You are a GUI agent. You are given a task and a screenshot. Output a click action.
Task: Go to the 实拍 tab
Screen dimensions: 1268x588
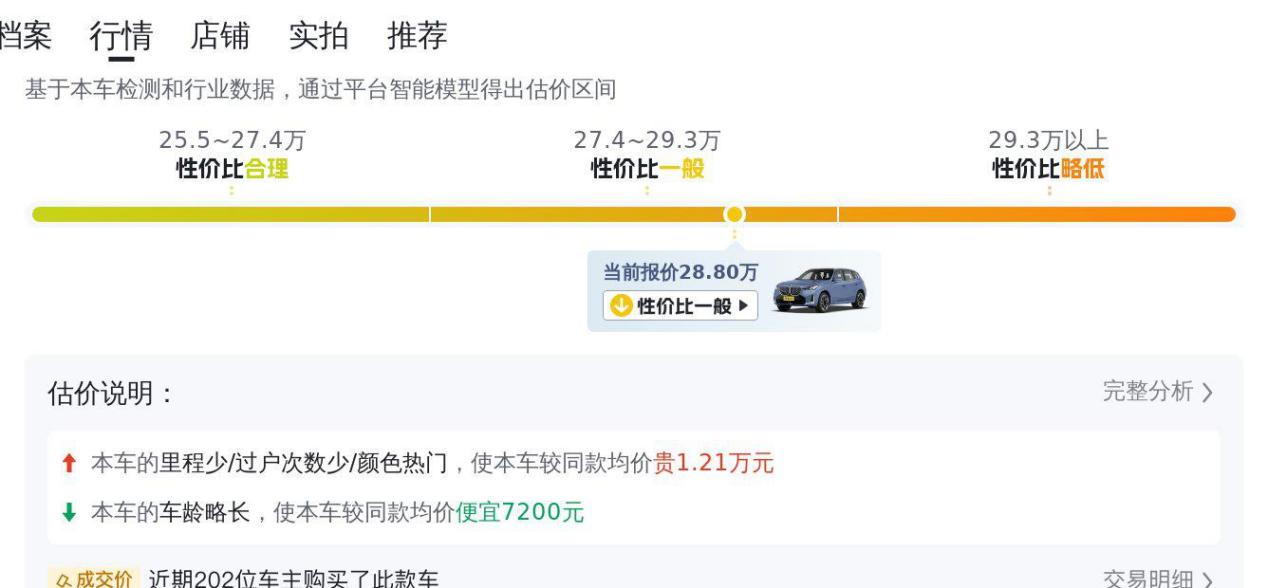[x=318, y=36]
